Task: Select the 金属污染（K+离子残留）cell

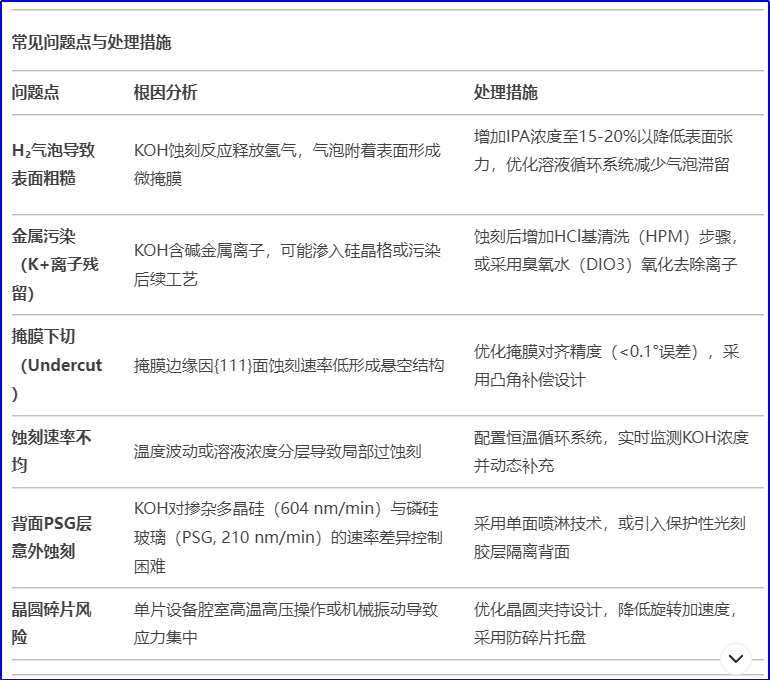Action: [x=55, y=265]
